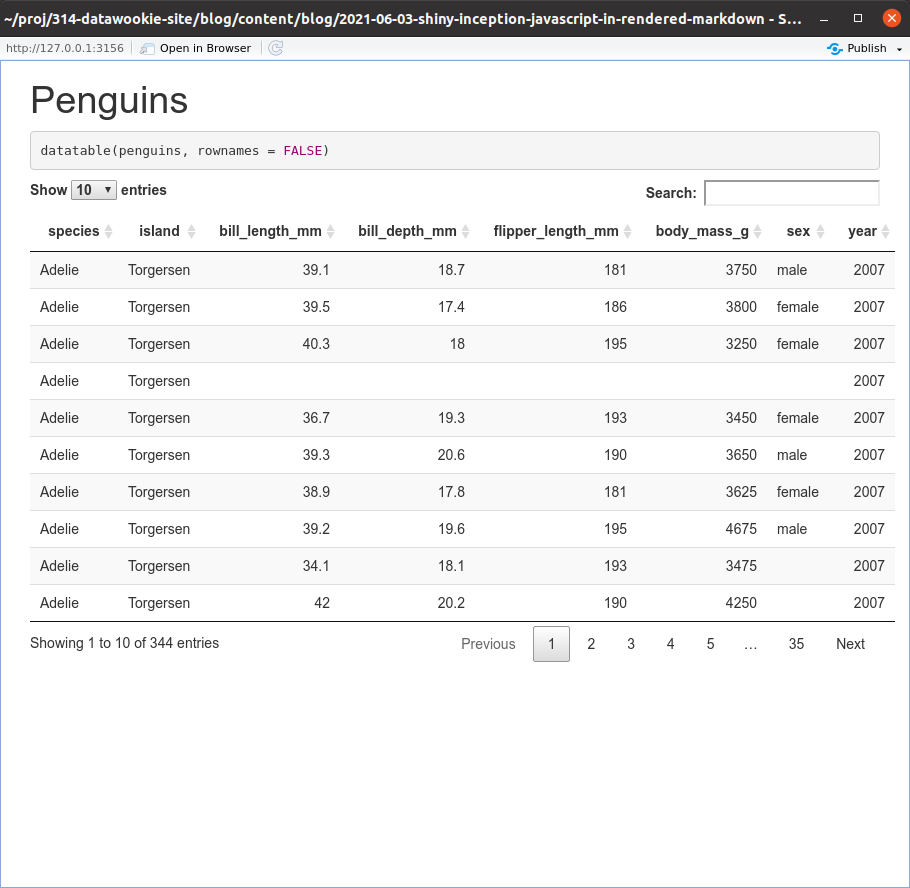Click the Open in Browser button

coord(195,48)
